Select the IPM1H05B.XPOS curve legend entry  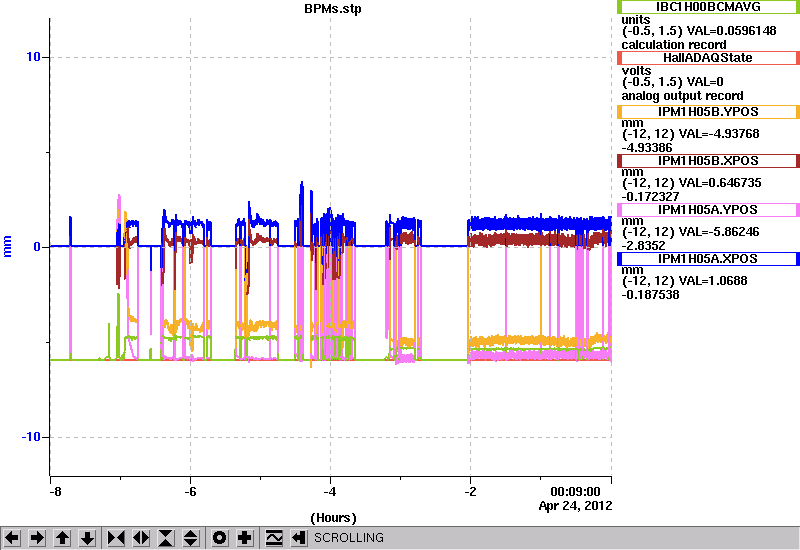(x=708, y=161)
